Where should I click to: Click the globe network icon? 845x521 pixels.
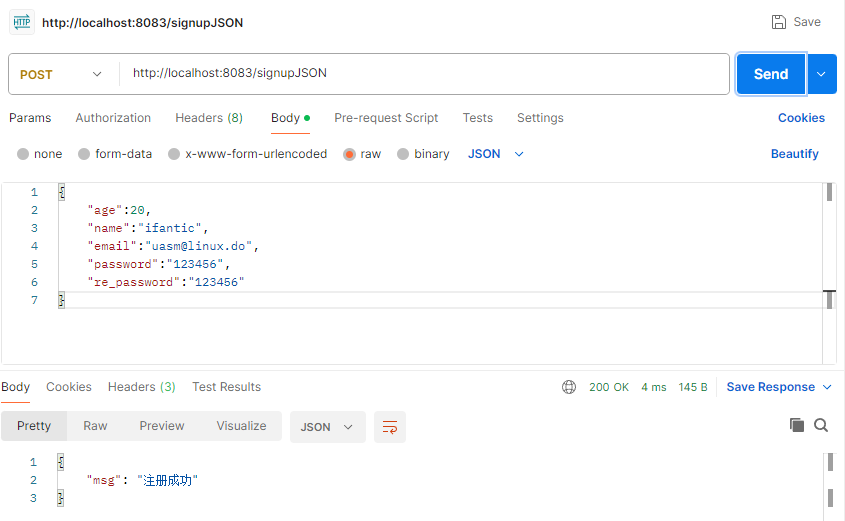(x=569, y=387)
